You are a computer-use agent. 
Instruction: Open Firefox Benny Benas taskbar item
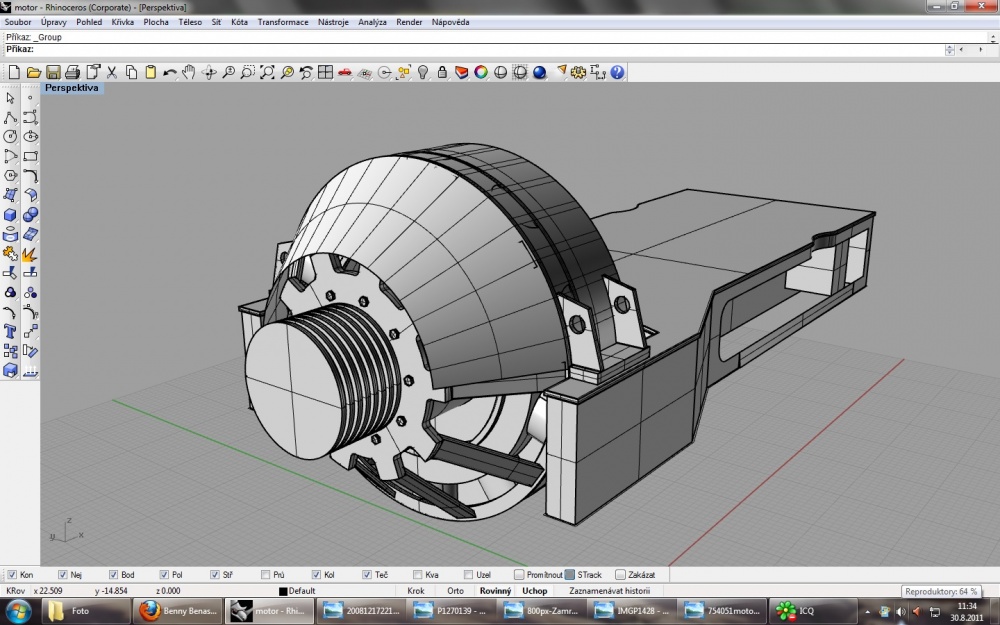(177, 611)
